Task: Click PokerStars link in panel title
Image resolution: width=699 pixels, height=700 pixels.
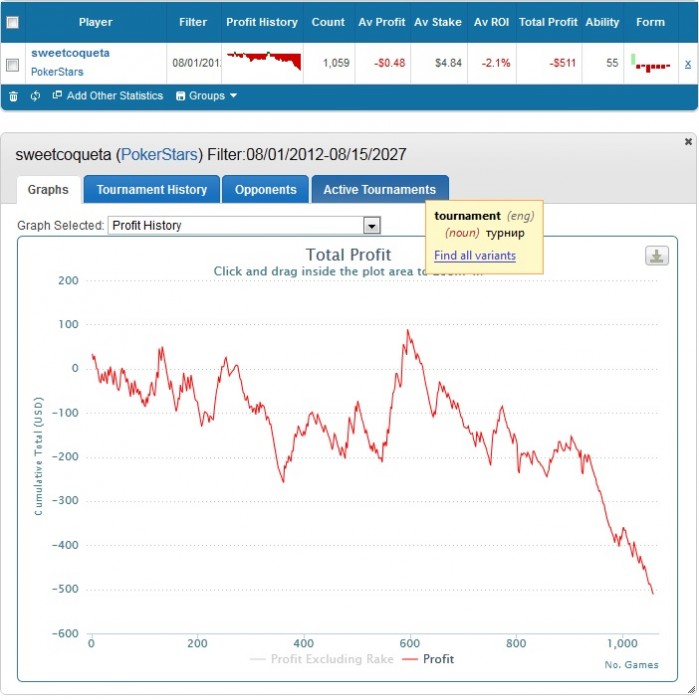Action: (159, 154)
